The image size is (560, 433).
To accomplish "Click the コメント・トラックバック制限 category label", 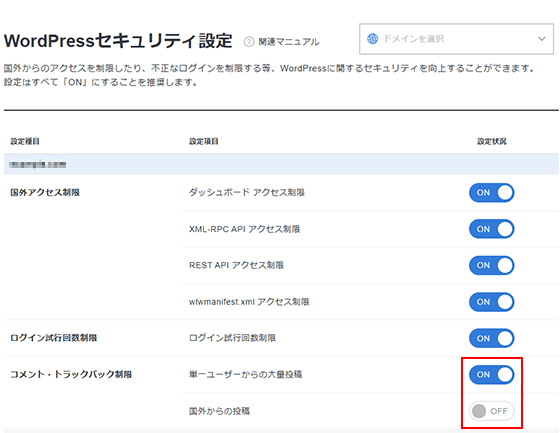I will pyautogui.click(x=71, y=374).
